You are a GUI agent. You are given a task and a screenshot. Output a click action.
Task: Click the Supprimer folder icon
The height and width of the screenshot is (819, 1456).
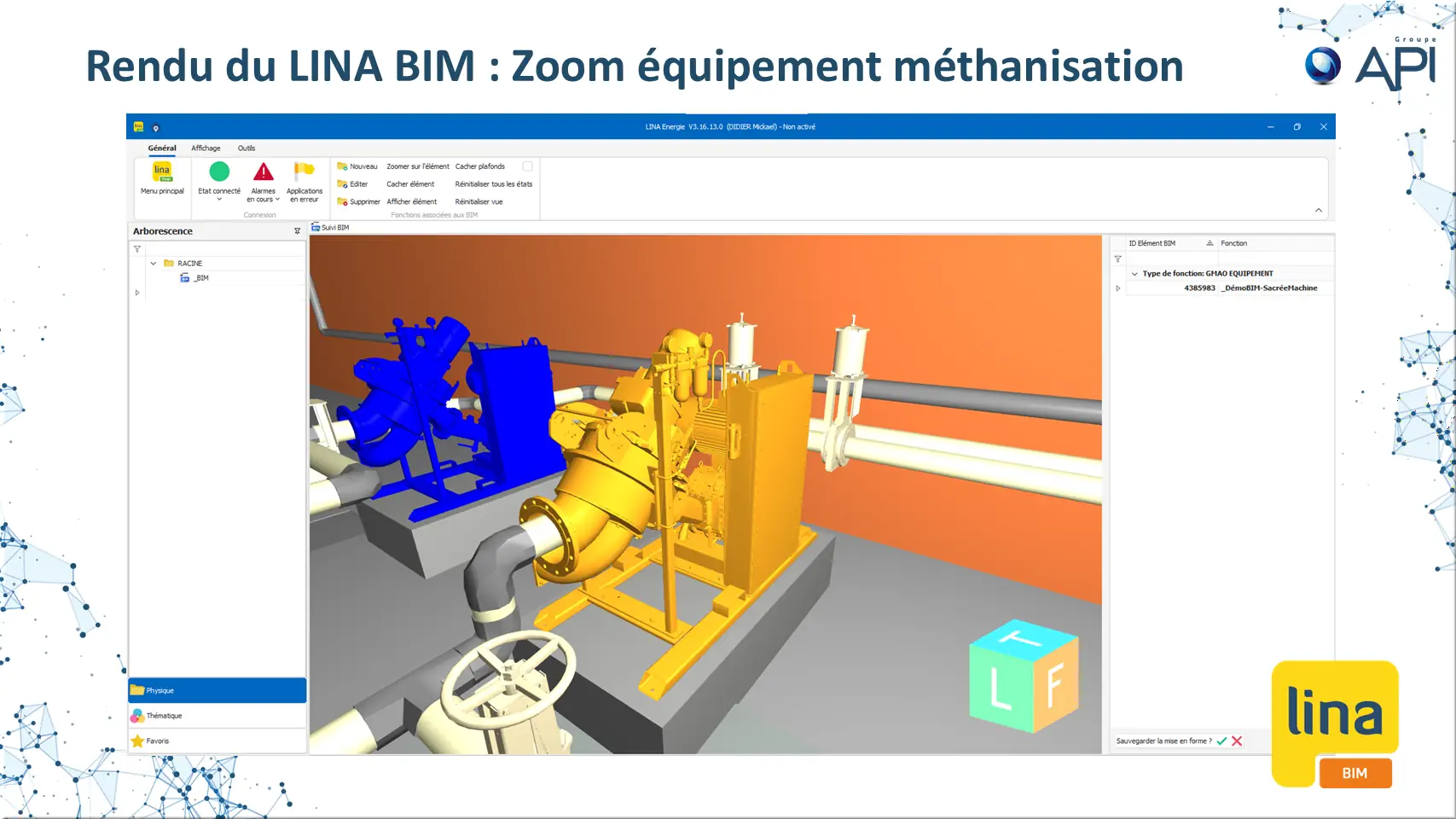pos(342,202)
